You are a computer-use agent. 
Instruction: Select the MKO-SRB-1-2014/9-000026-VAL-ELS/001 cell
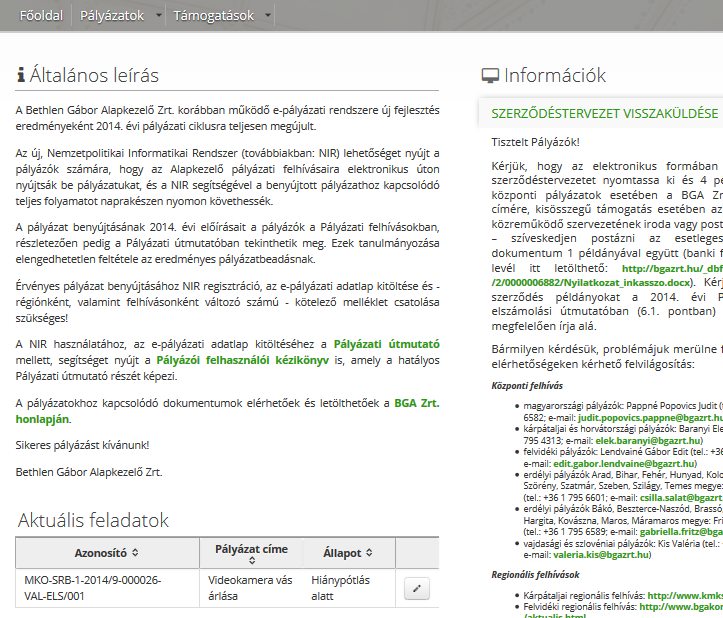tap(107, 588)
